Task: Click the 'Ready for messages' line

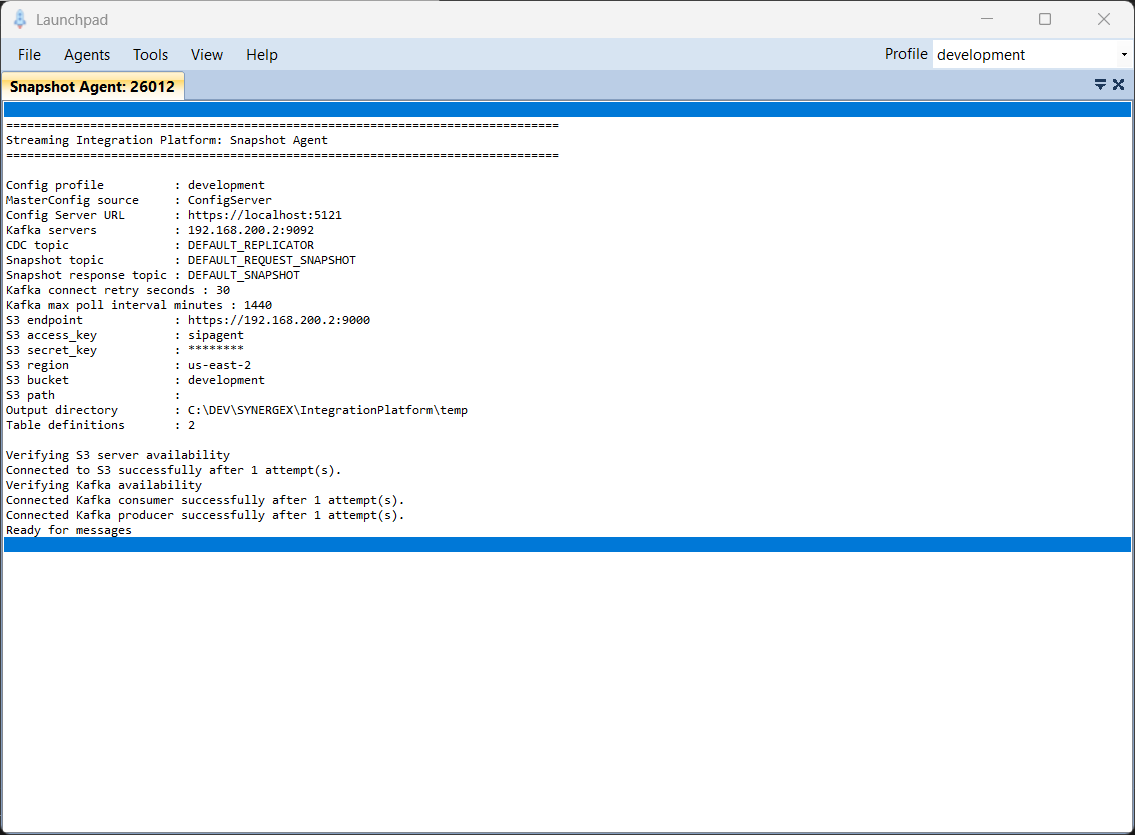Action: [69, 530]
